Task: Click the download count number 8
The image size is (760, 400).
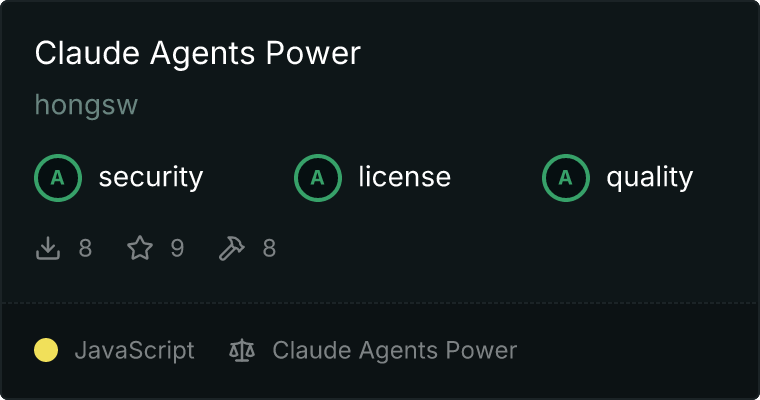Action: (85, 248)
